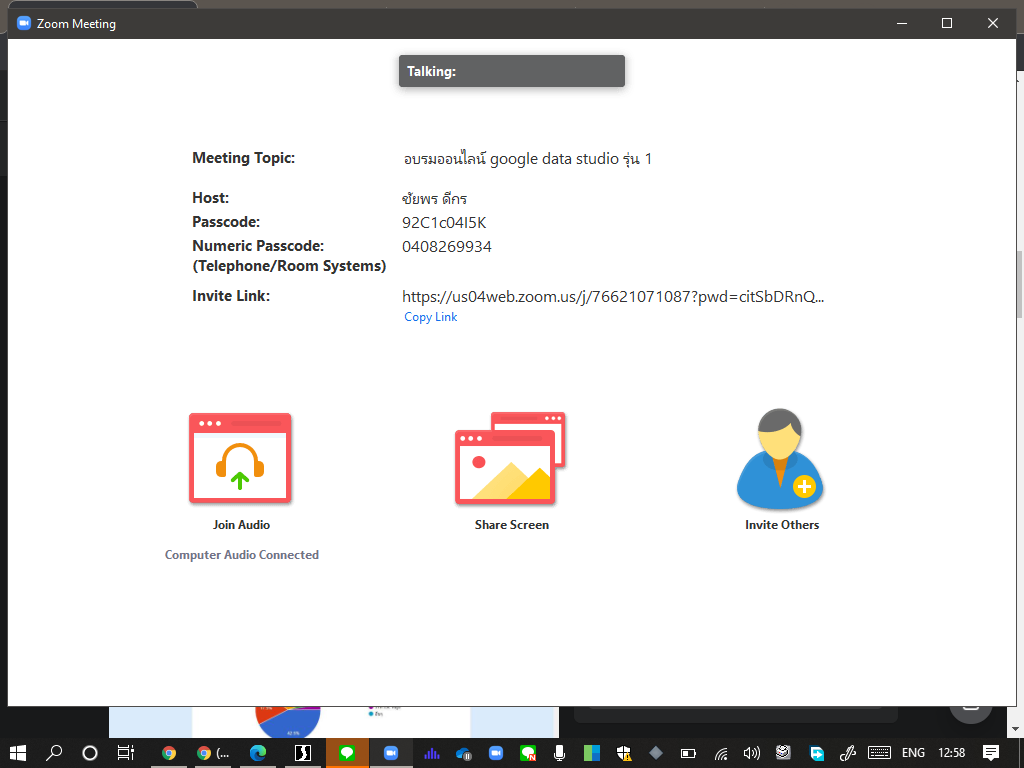
Task: Click the Talking indicator bar
Action: pos(512,71)
